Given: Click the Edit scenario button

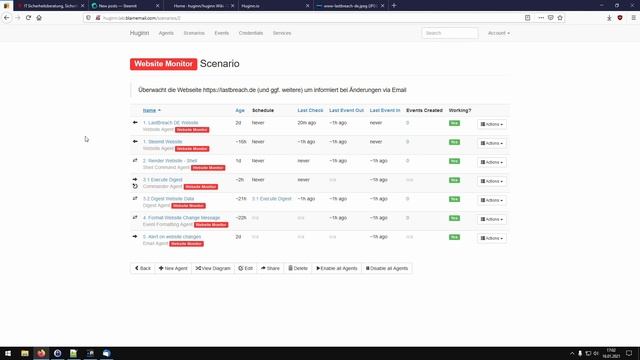Looking at the screenshot, I should 246,268.
